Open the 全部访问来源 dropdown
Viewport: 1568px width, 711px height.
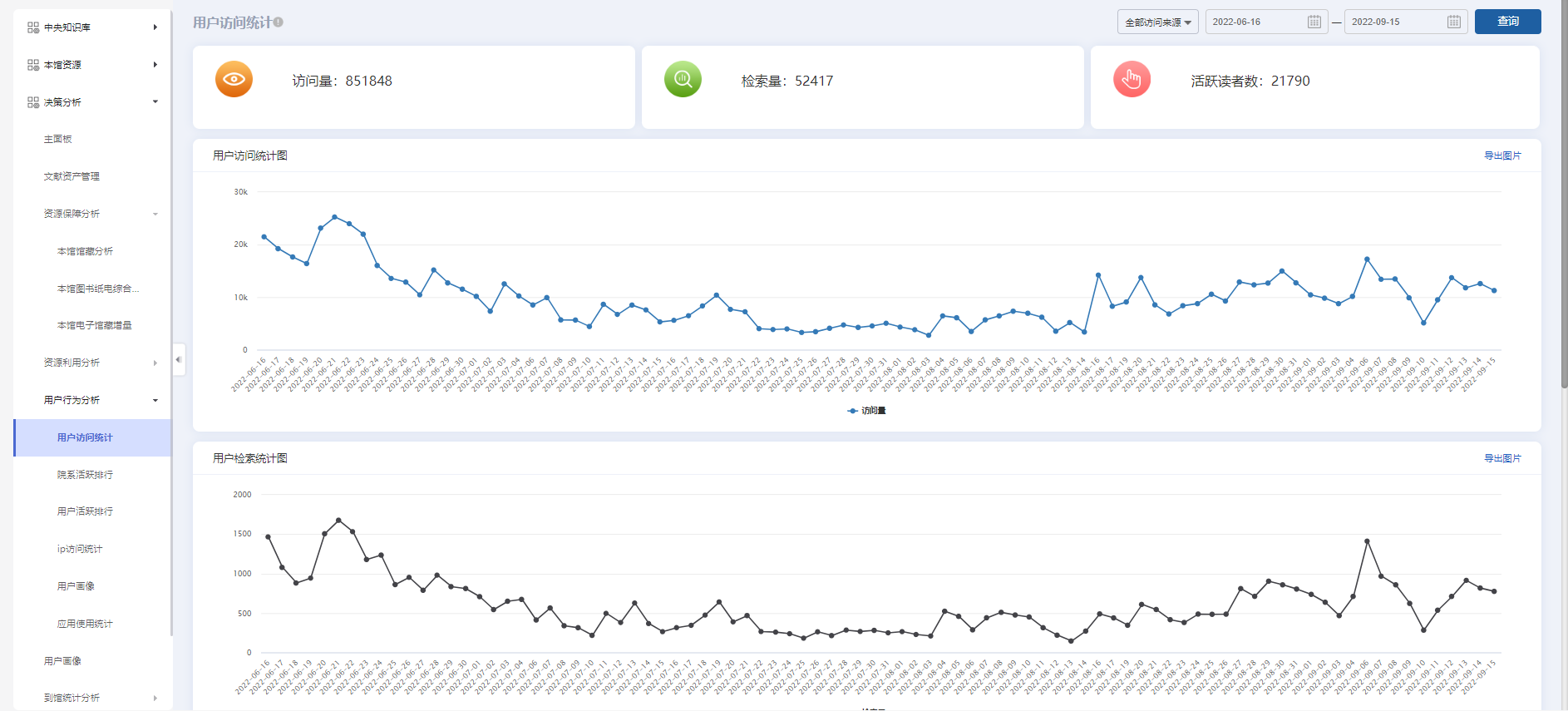[x=1157, y=22]
